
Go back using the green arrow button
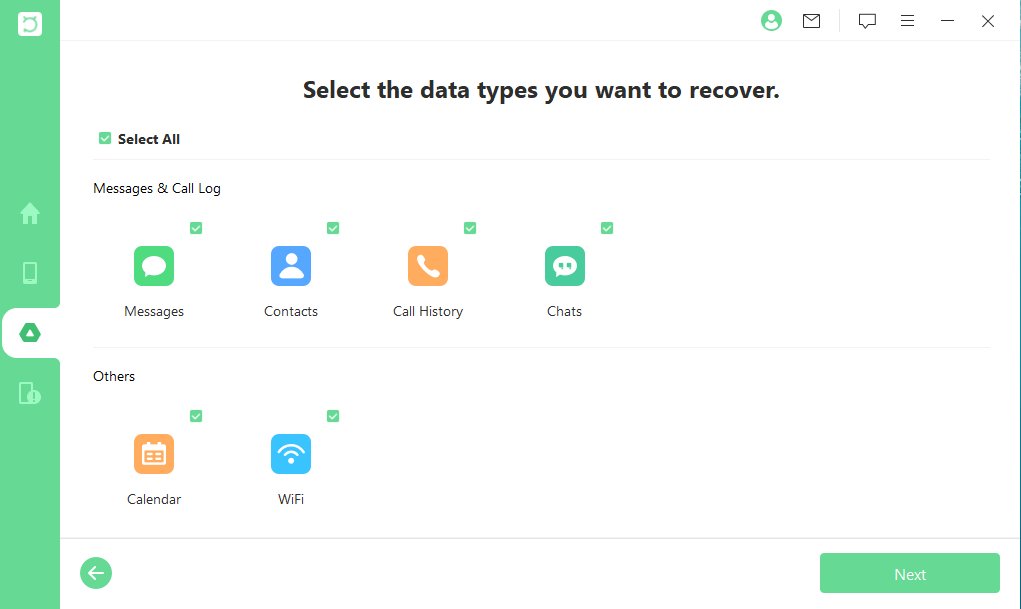(x=95, y=573)
